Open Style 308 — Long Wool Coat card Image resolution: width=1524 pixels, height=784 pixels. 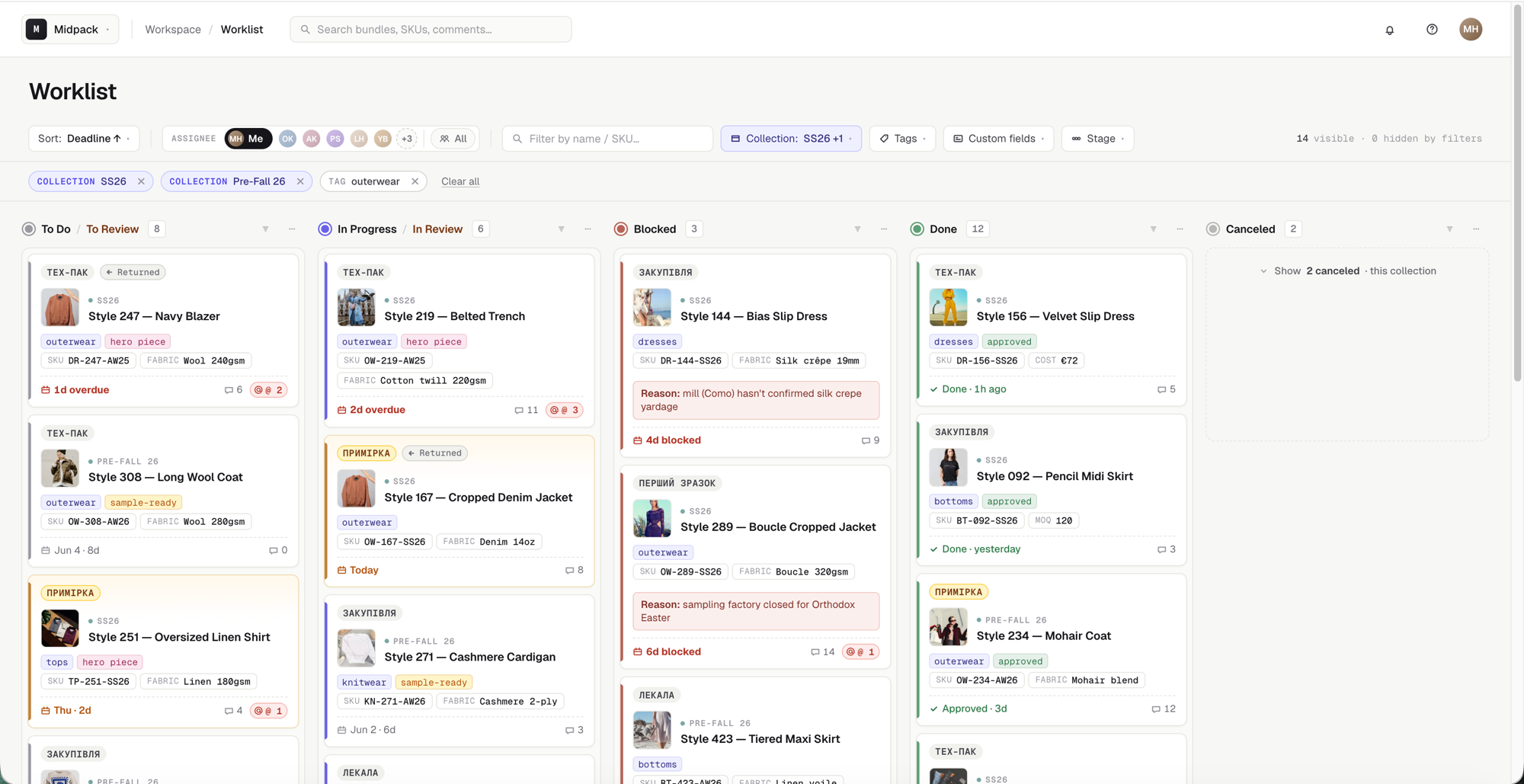163,491
